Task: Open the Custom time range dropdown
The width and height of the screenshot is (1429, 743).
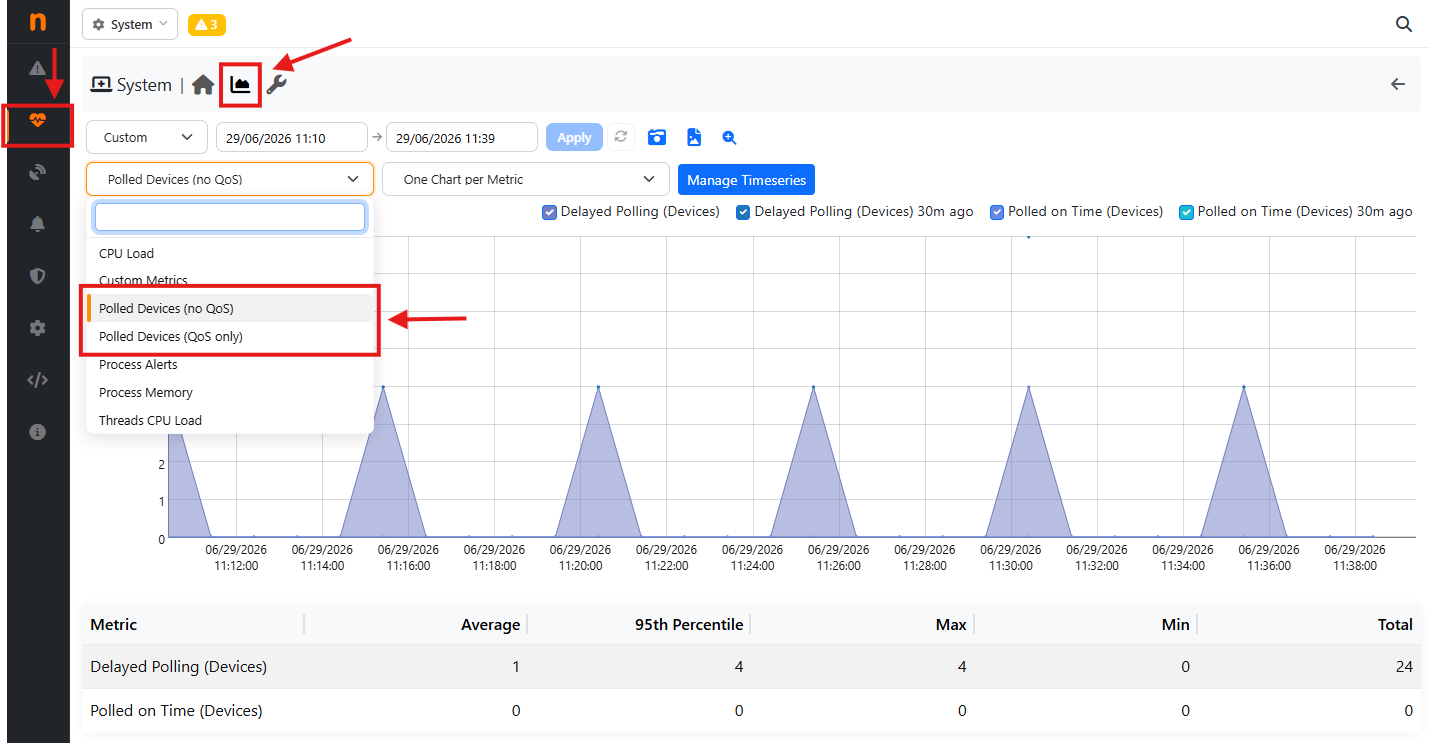Action: click(146, 137)
